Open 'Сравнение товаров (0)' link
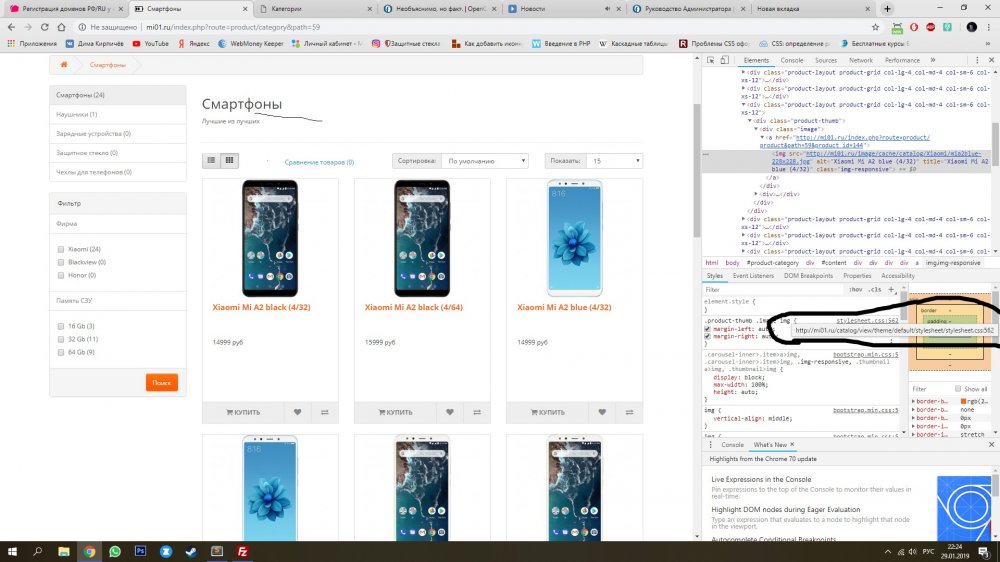 (319, 162)
